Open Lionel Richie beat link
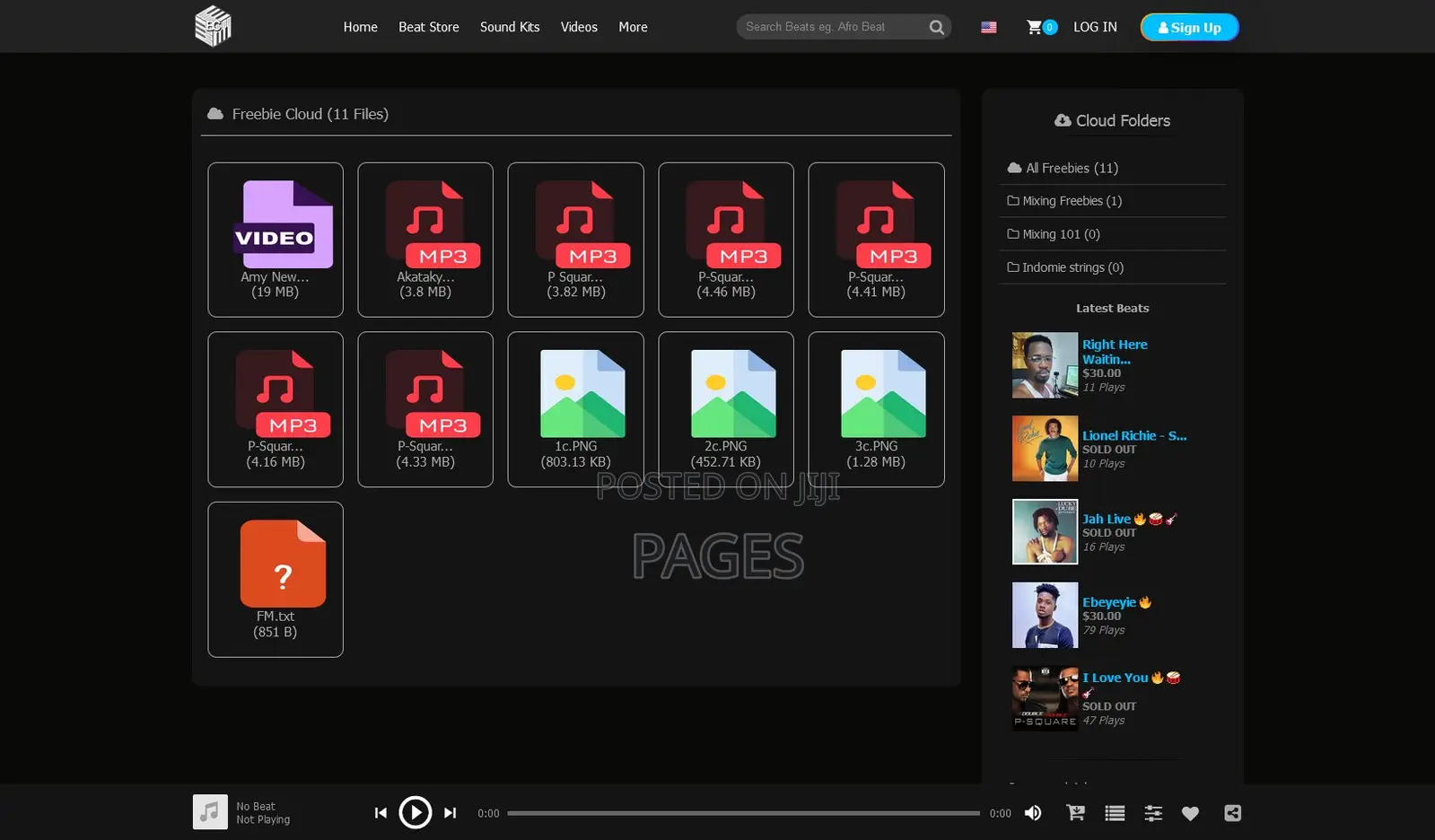The image size is (1435, 840). (1134, 435)
